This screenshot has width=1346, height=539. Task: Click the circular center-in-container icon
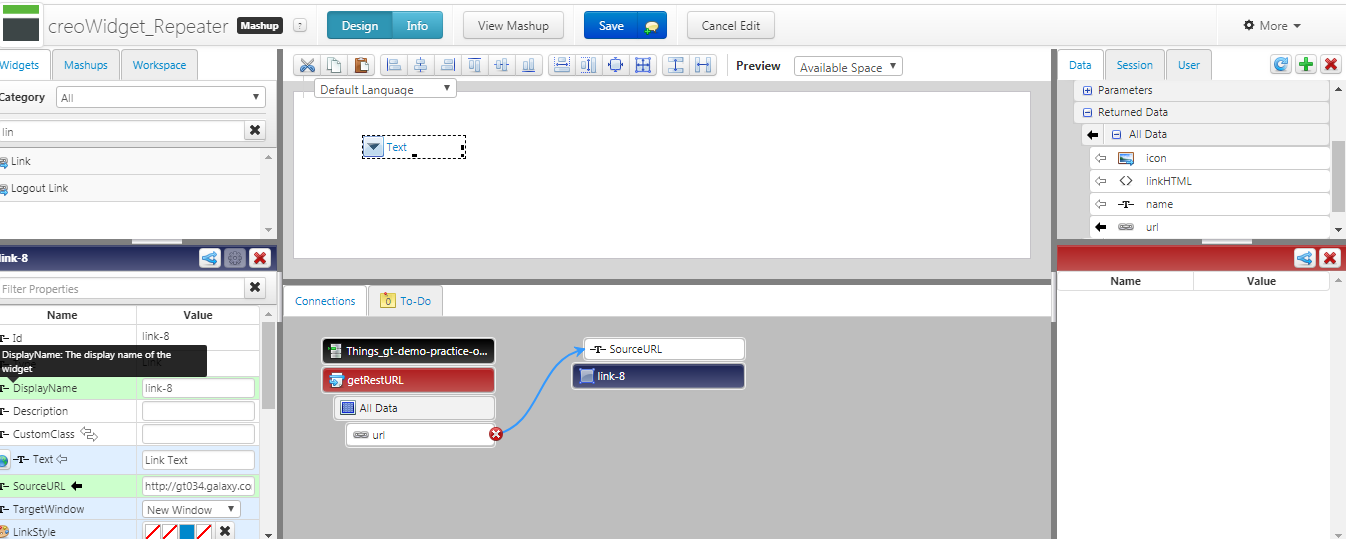tap(616, 66)
